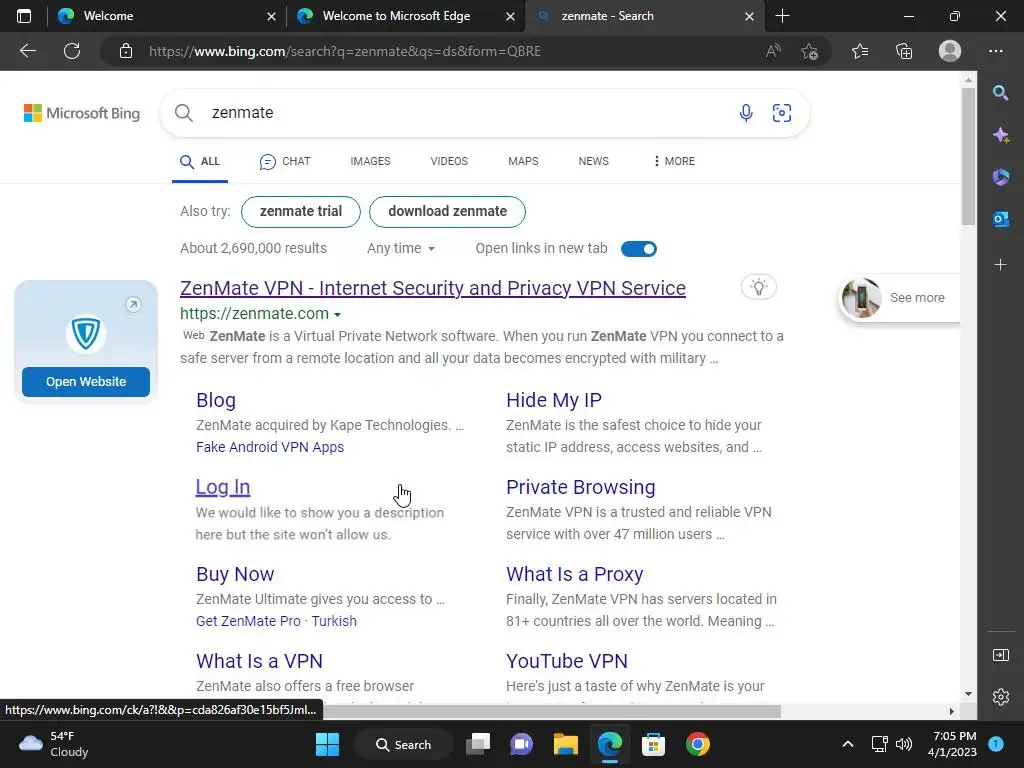Click the horizontal page scrollbar thumb
The height and width of the screenshot is (768, 1024).
coord(552,711)
